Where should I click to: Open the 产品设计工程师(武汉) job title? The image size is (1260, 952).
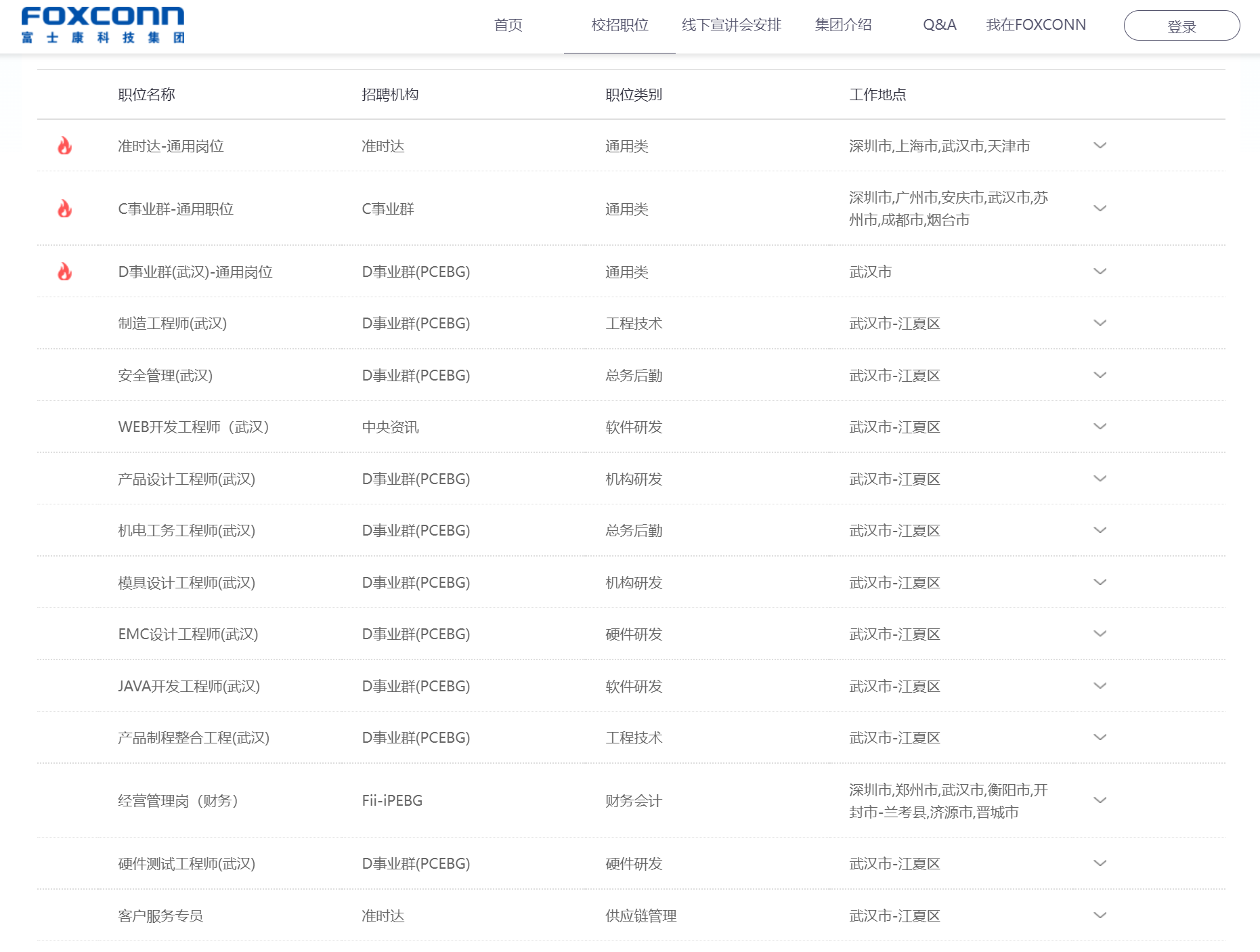[186, 479]
